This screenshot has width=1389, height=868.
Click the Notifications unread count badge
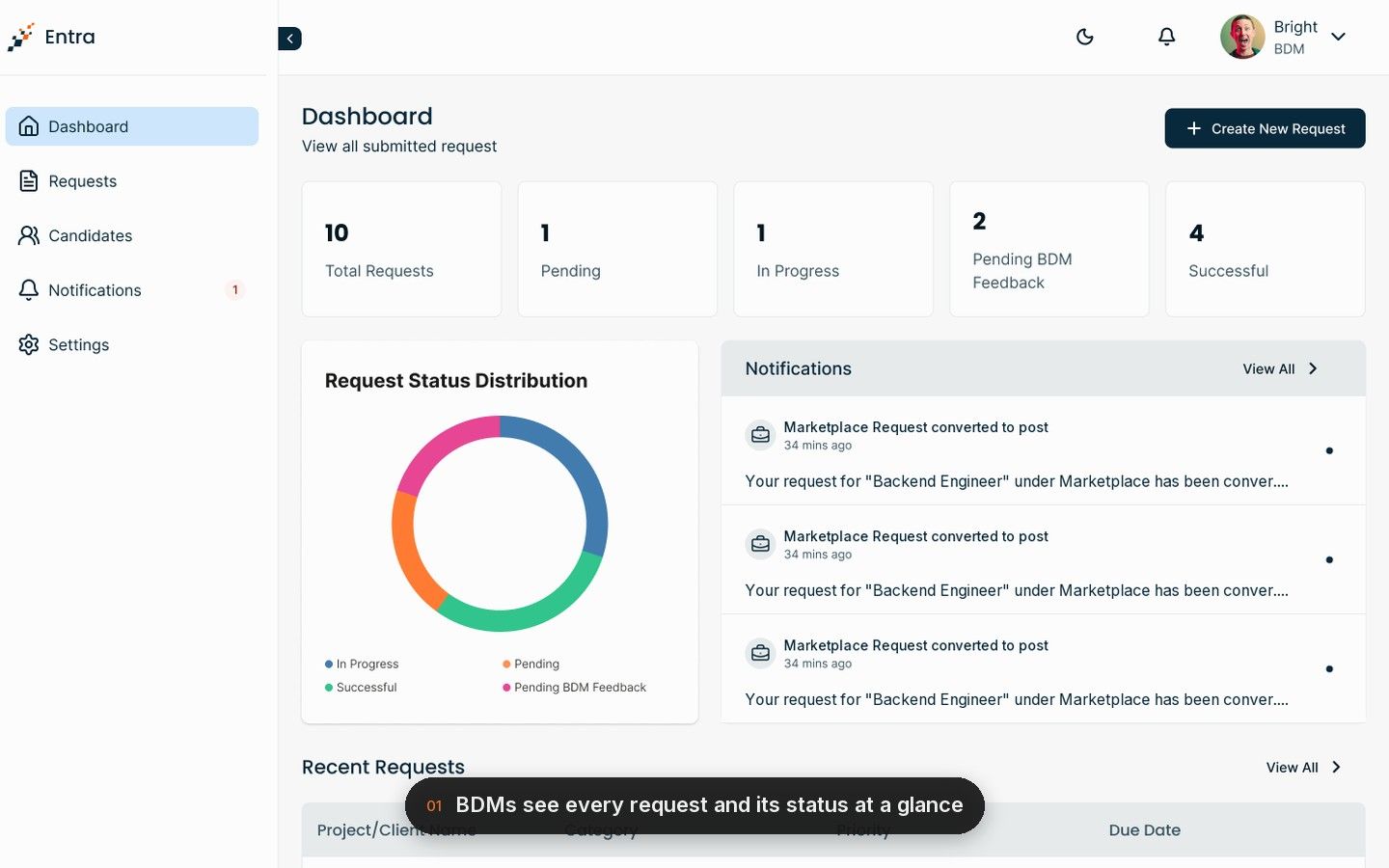point(234,290)
